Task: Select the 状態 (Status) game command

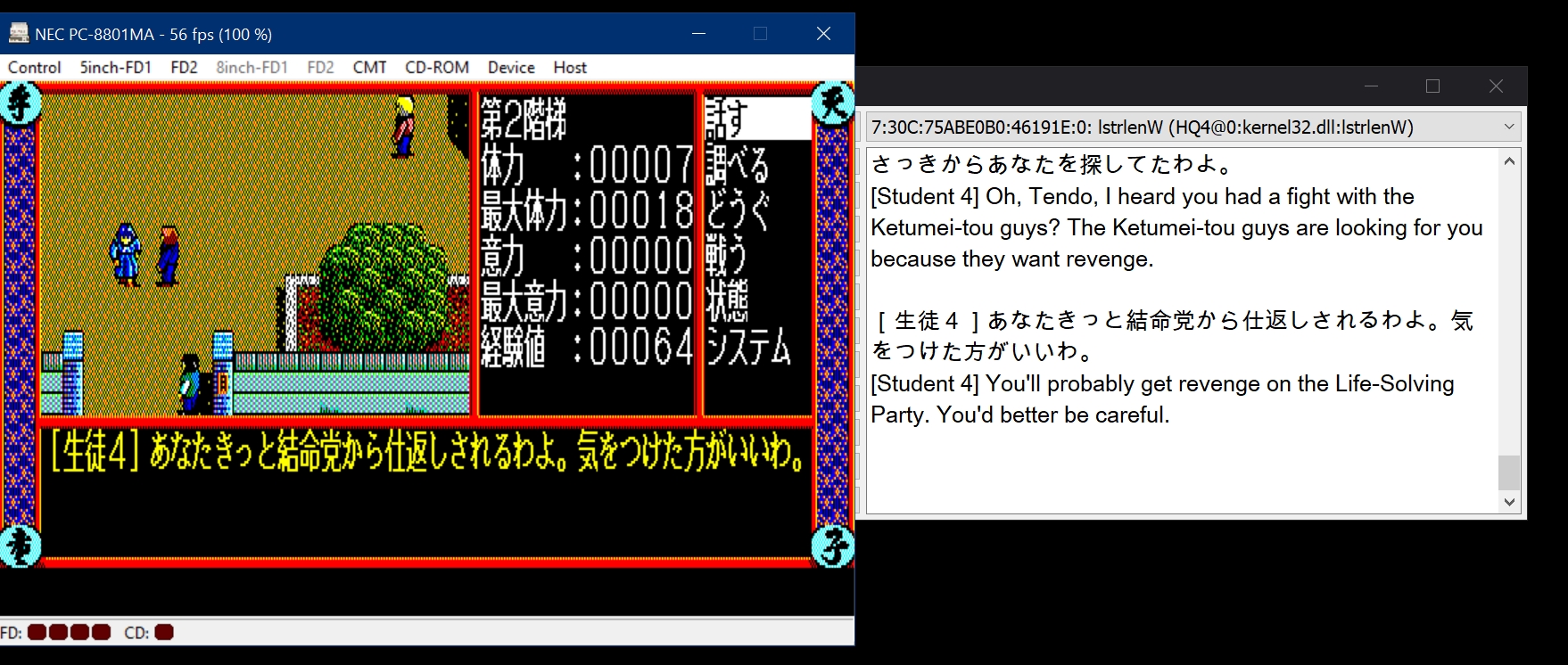Action: click(727, 302)
